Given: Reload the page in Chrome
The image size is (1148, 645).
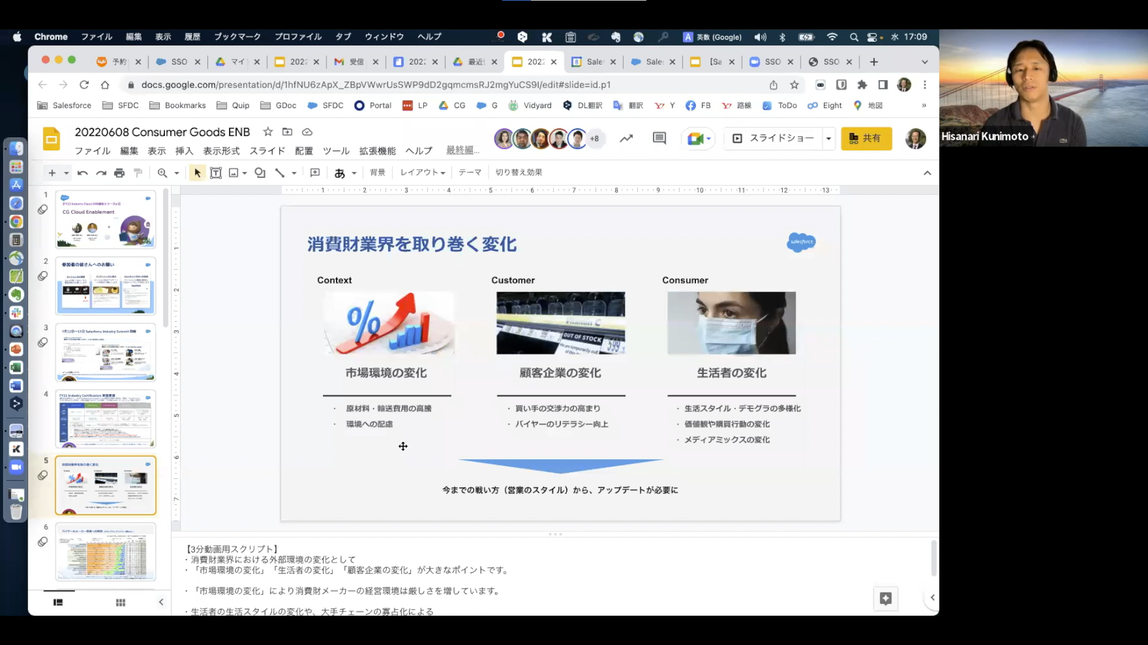Looking at the screenshot, I should click(84, 85).
